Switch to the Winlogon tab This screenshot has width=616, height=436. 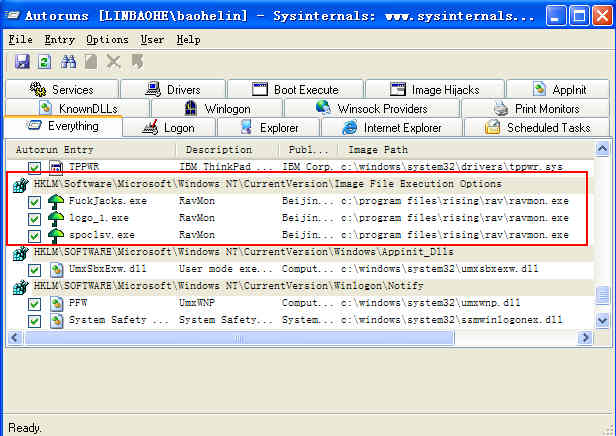(x=217, y=108)
